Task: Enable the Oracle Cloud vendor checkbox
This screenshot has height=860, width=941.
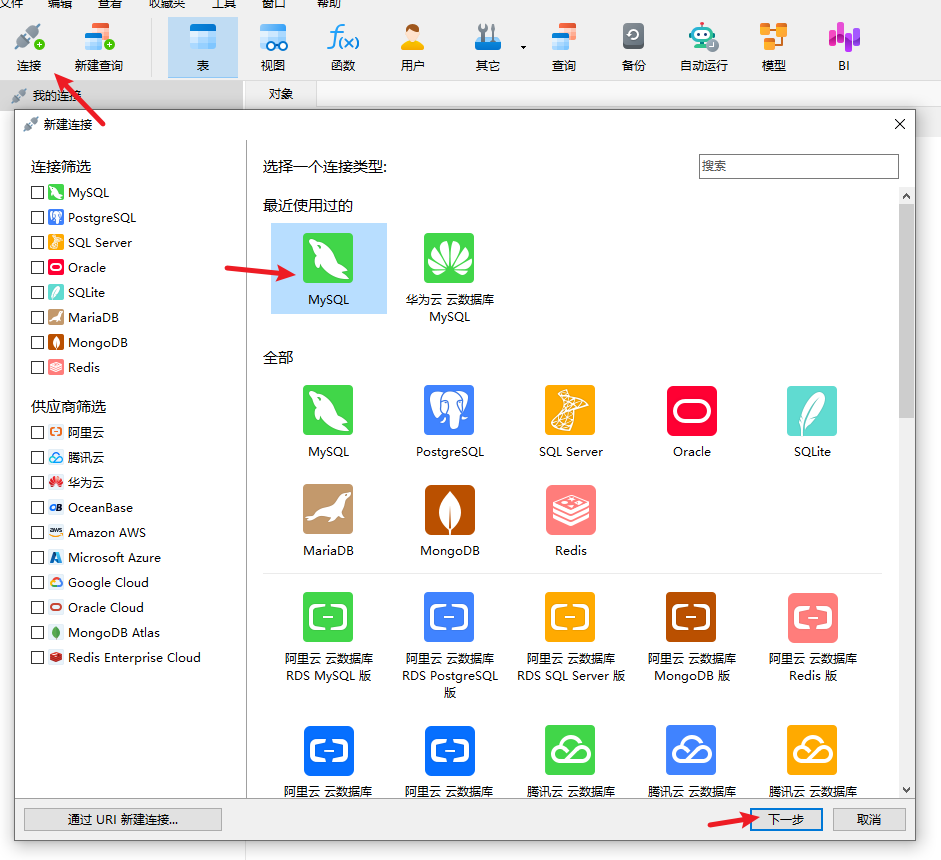Action: point(37,607)
